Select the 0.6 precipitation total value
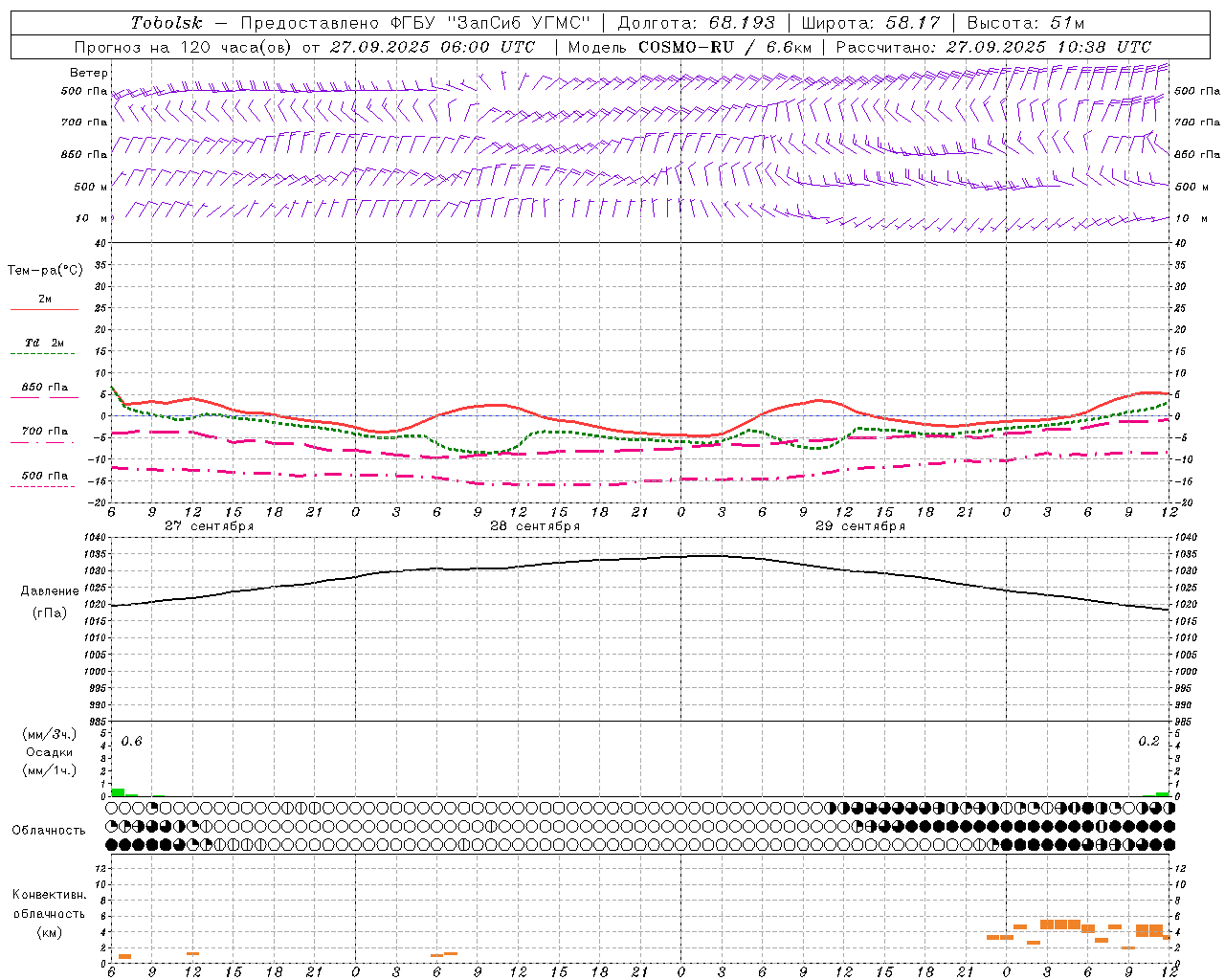 point(132,742)
